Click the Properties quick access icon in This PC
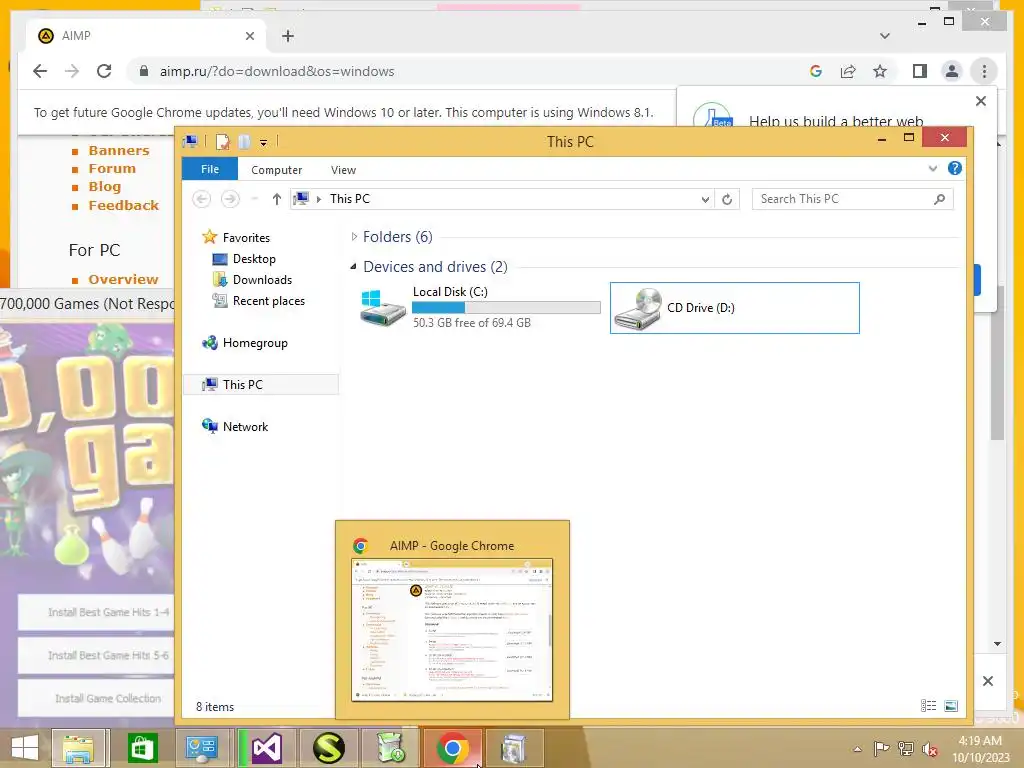 223,141
